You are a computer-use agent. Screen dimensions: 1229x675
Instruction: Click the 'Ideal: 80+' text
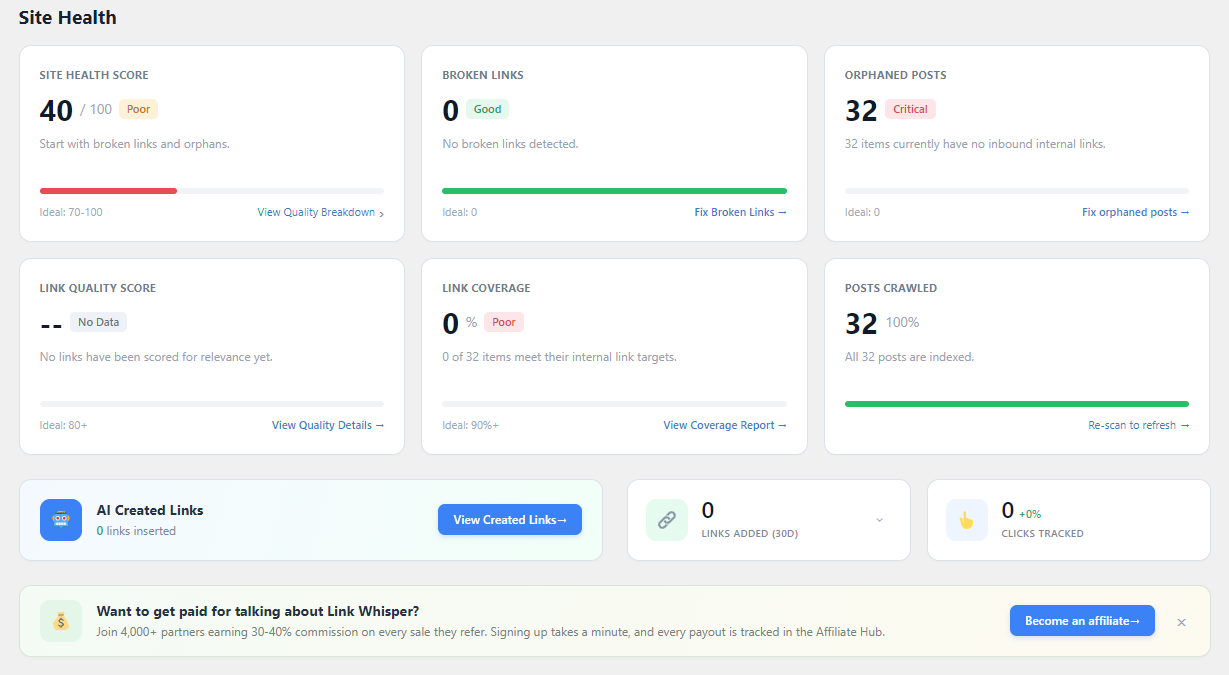pyautogui.click(x=64, y=425)
